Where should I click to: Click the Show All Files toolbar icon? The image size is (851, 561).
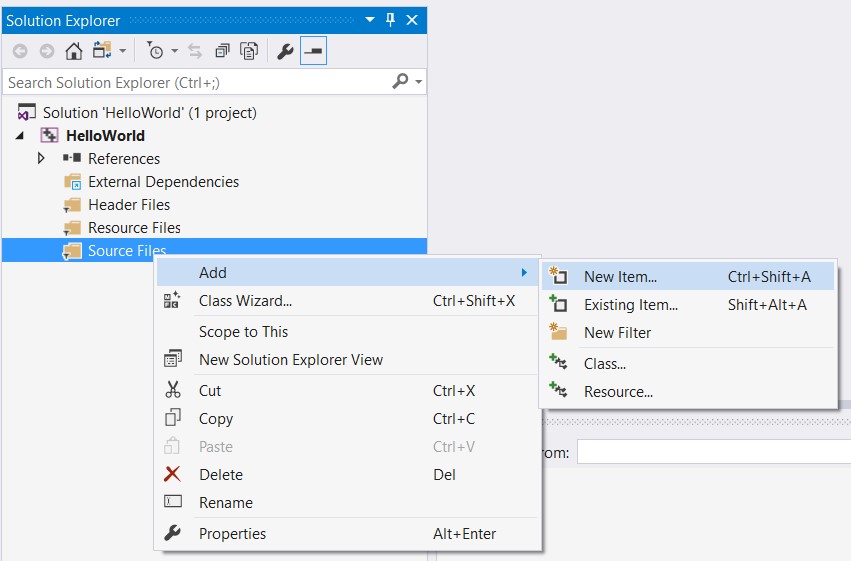250,51
